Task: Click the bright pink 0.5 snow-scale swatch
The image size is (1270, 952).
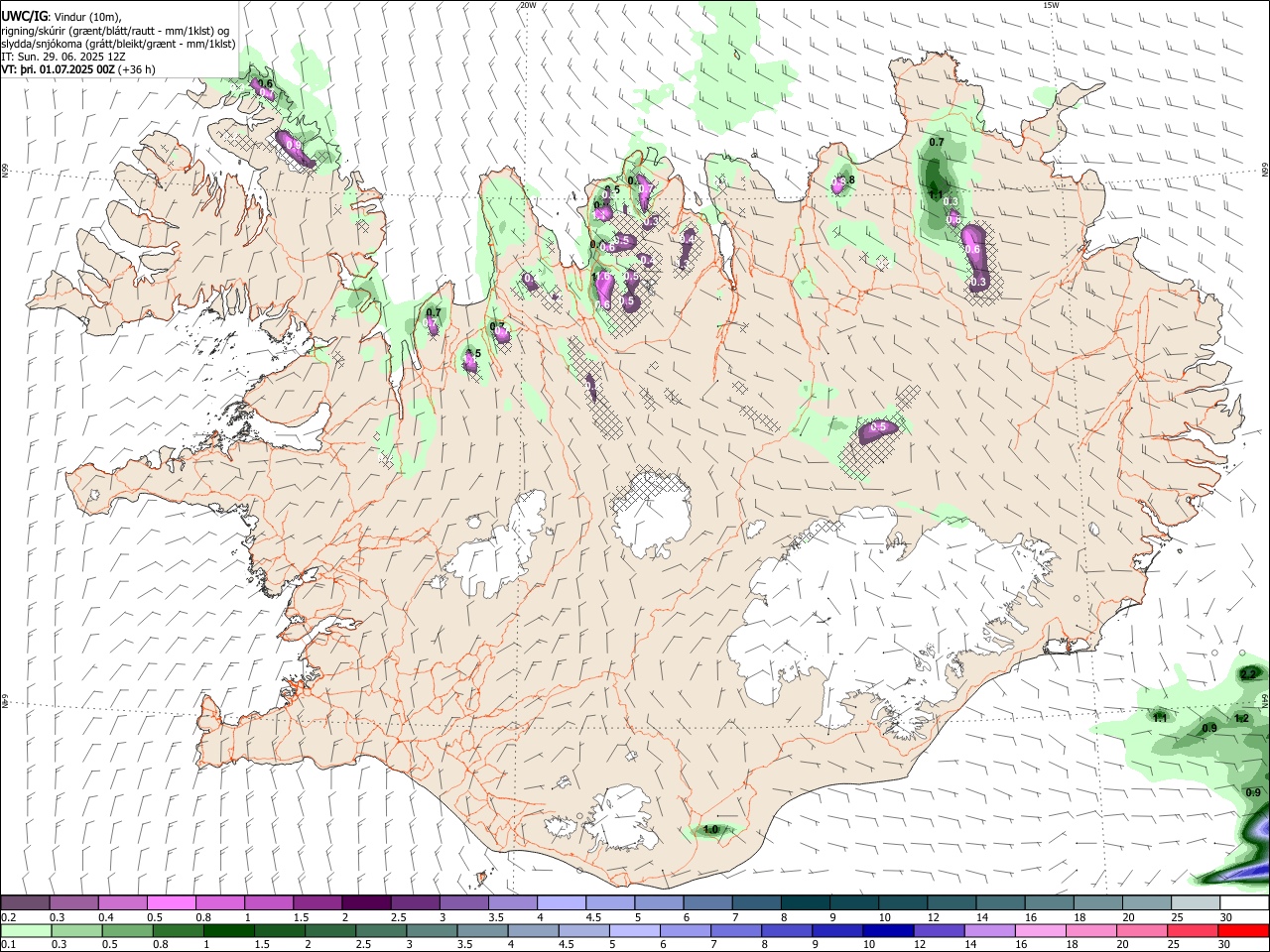Action: (x=171, y=902)
